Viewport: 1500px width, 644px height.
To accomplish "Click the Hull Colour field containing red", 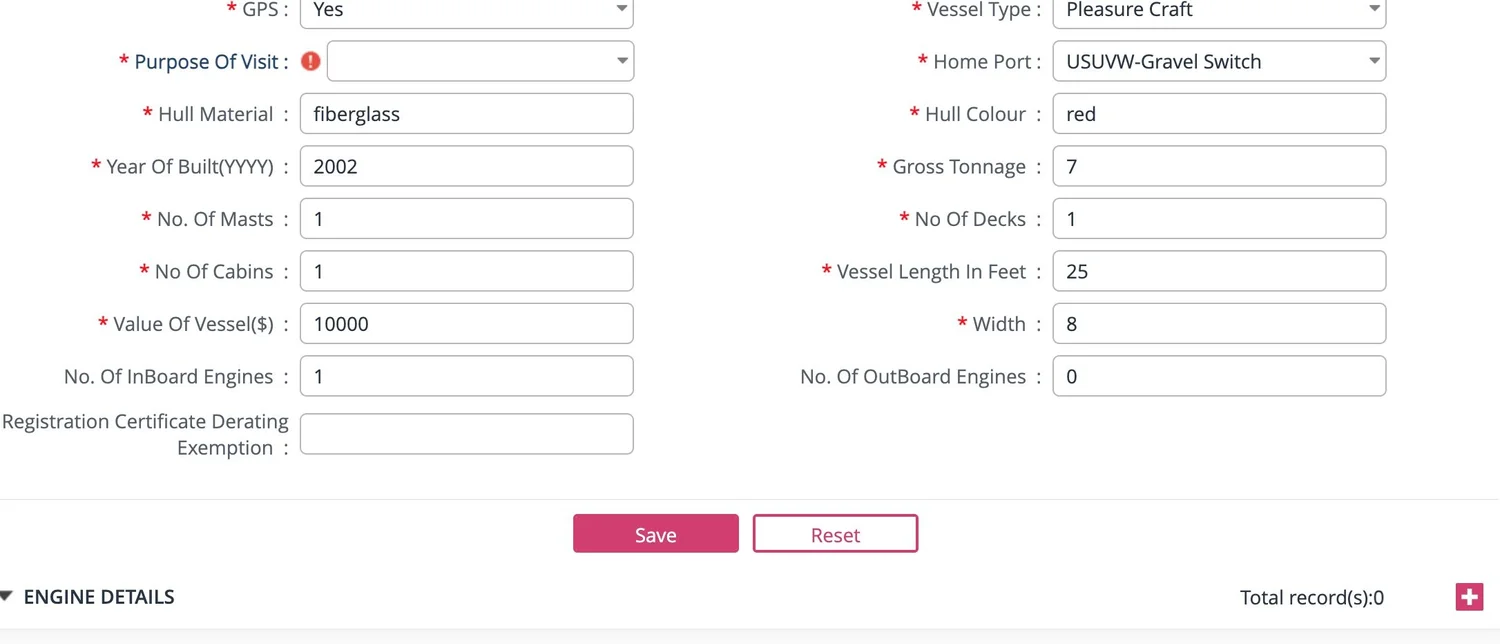I will (x=1219, y=114).
